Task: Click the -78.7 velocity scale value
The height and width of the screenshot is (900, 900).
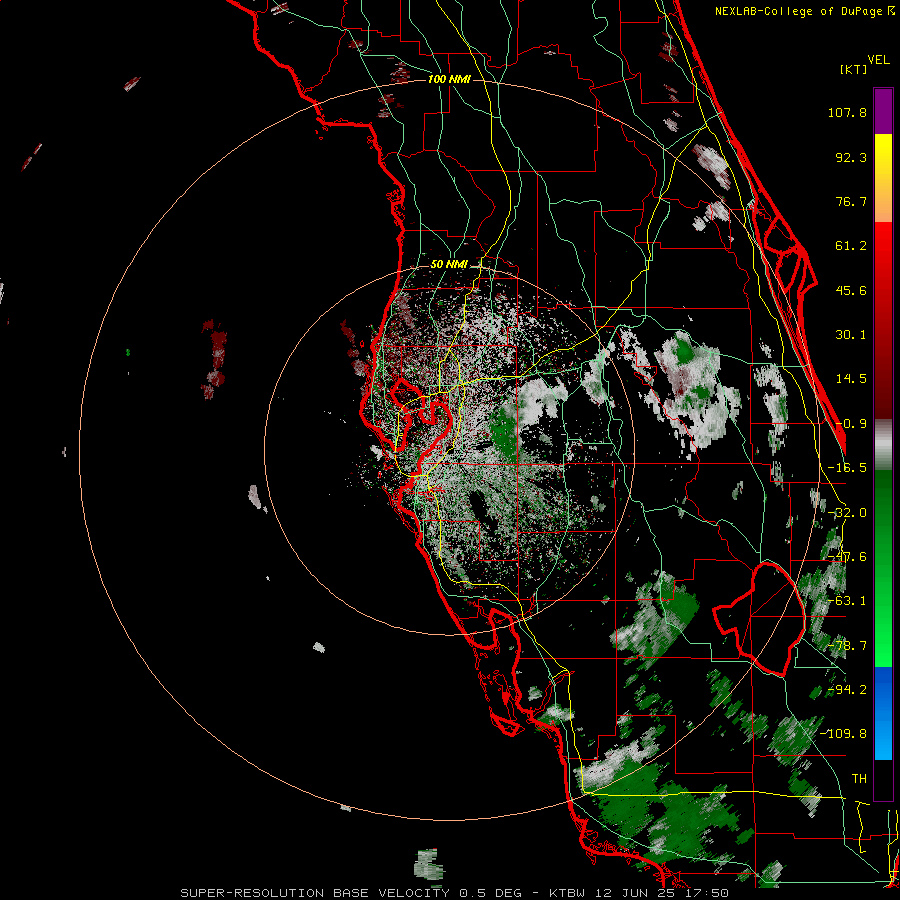Action: 847,646
